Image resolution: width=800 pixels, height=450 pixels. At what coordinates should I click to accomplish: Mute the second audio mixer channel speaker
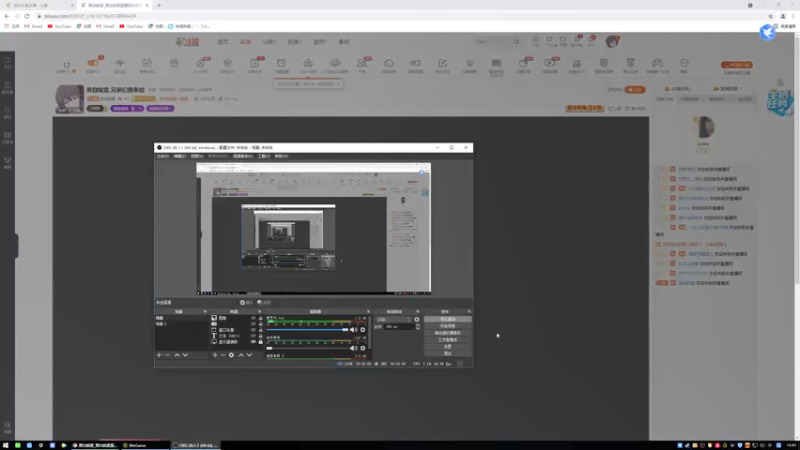(354, 348)
